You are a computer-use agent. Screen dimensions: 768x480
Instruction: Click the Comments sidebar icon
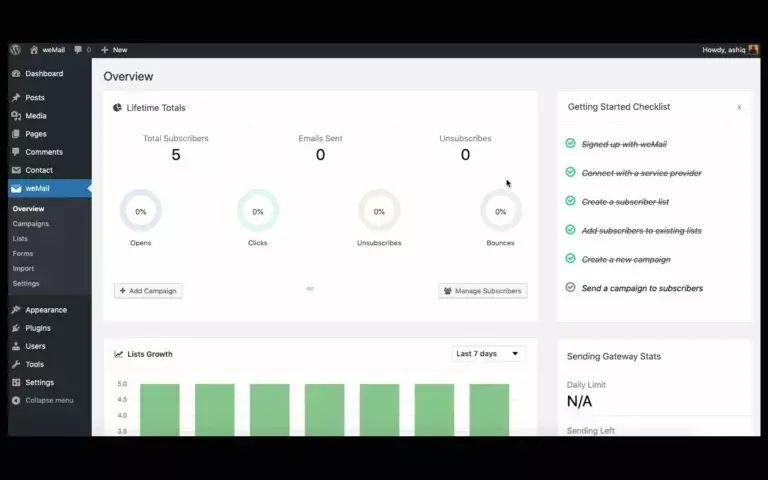point(16,152)
